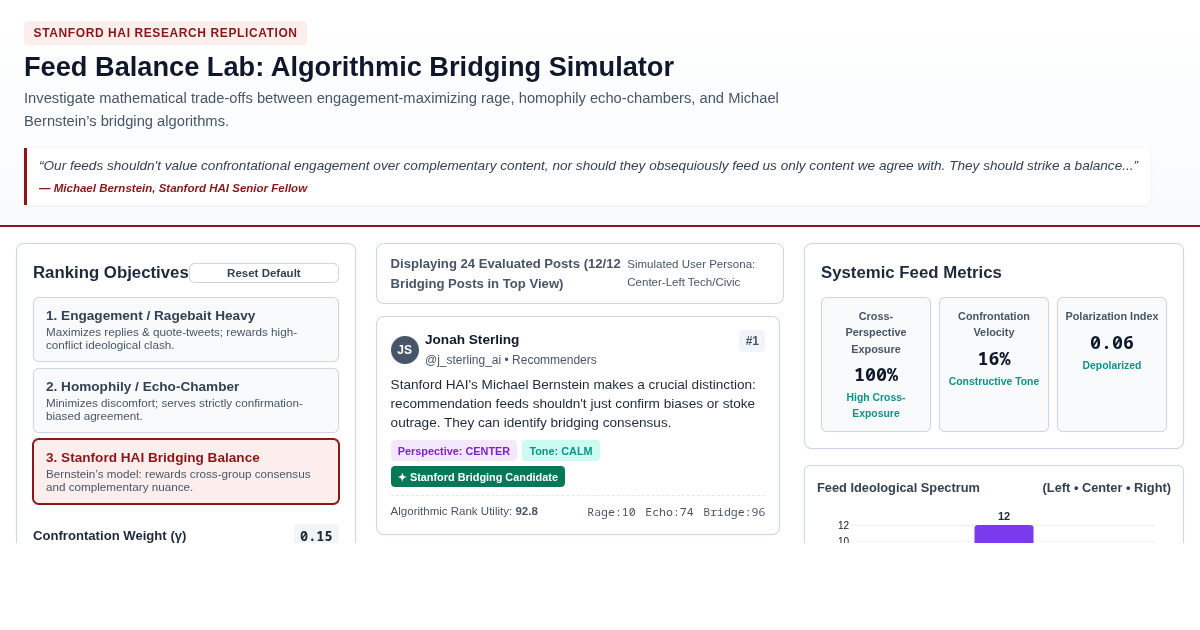Click the Tone: CALM tag
The width and height of the screenshot is (1200, 630).
[x=561, y=451]
